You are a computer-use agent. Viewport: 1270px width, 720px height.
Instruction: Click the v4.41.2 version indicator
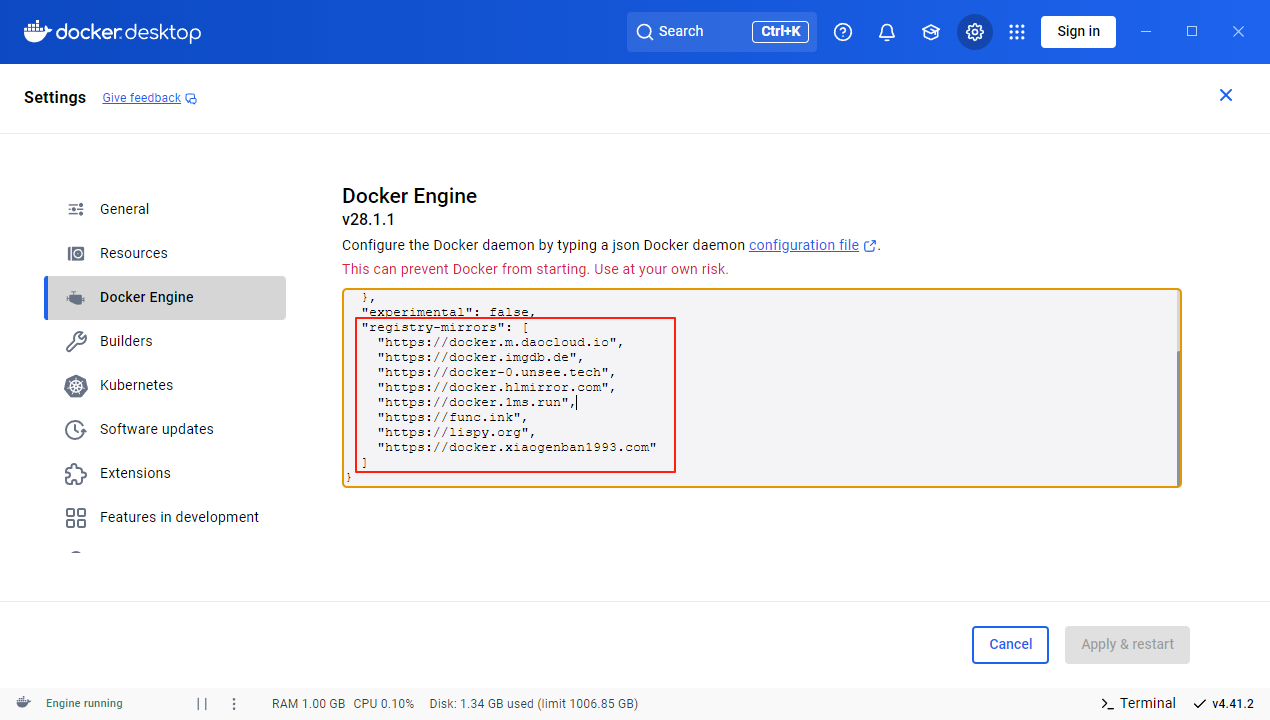point(1223,704)
